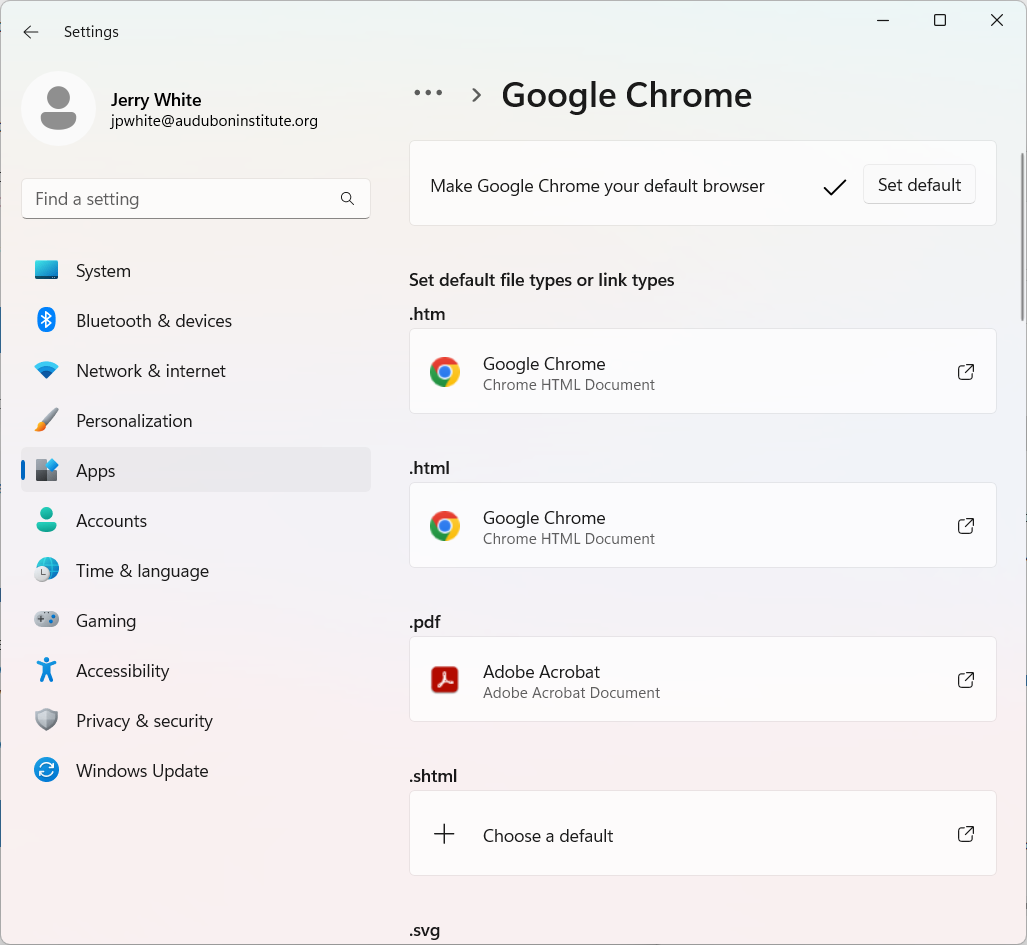Maximize the Settings window
The image size is (1027, 945).
[940, 20]
